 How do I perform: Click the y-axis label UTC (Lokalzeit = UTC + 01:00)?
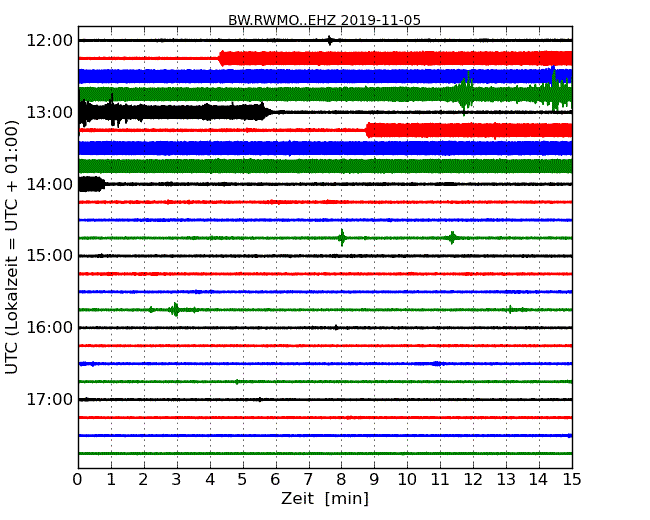12,247
